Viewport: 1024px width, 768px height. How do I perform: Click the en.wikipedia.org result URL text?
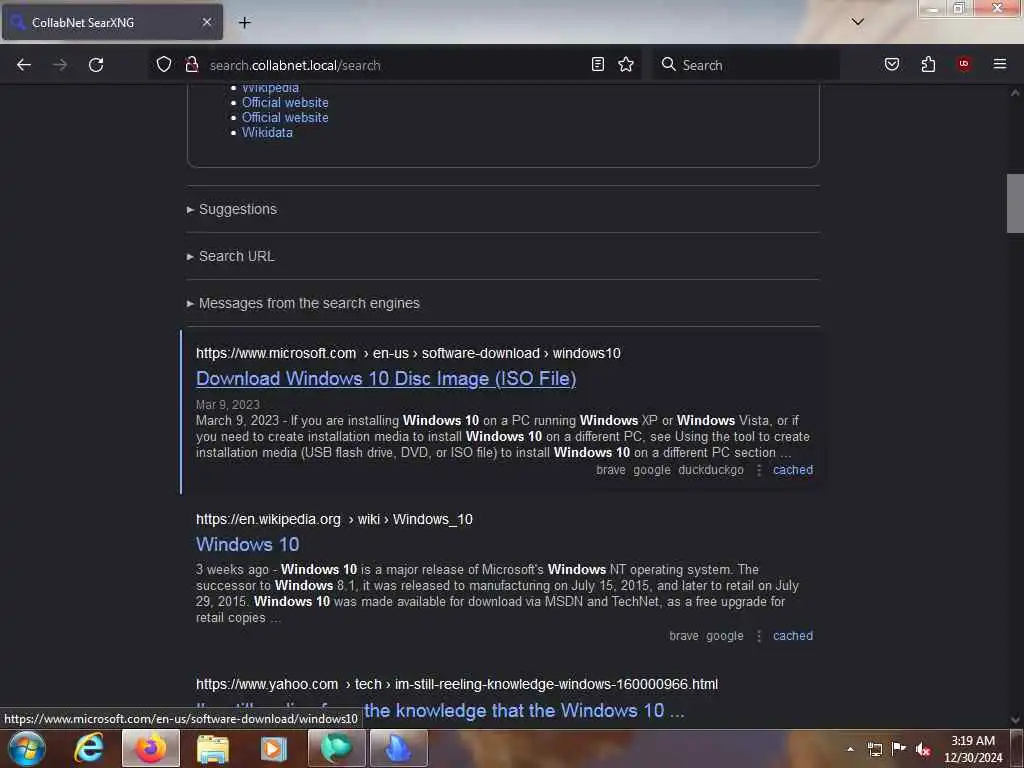pos(334,519)
